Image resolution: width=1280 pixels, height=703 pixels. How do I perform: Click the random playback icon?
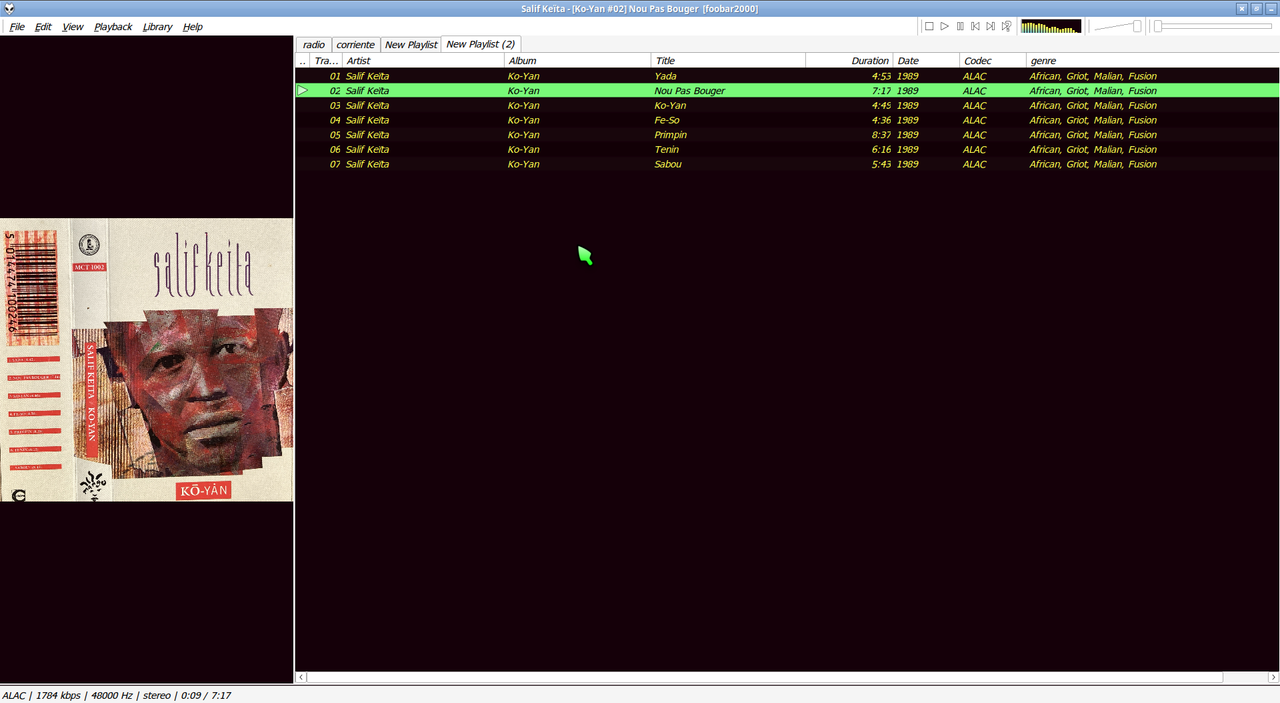click(x=1006, y=26)
